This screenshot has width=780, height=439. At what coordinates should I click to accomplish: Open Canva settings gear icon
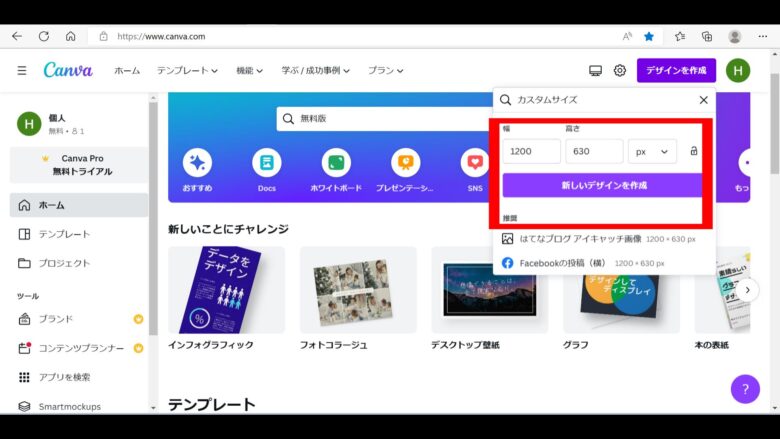click(x=620, y=71)
